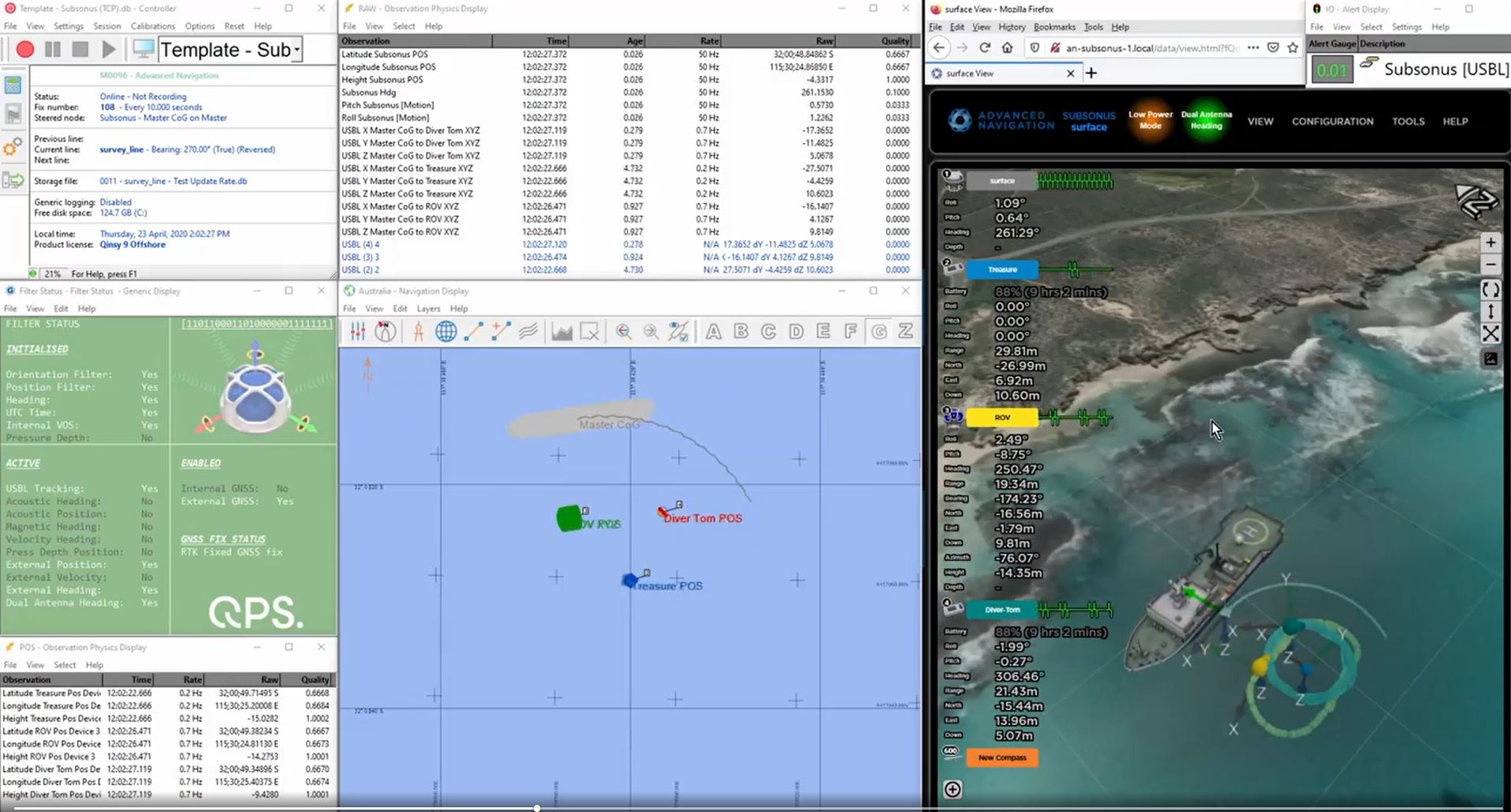Image resolution: width=1511 pixels, height=812 pixels.
Task: Open a new Firefox tab with plus
Action: pyautogui.click(x=1091, y=73)
